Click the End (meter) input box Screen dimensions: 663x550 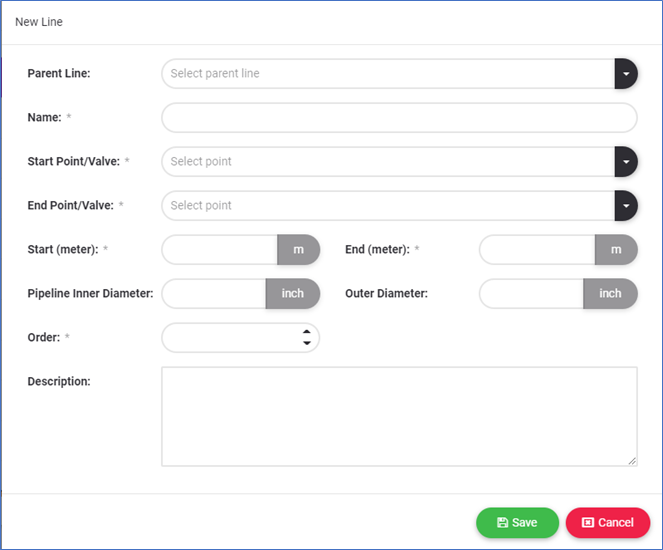coord(538,250)
